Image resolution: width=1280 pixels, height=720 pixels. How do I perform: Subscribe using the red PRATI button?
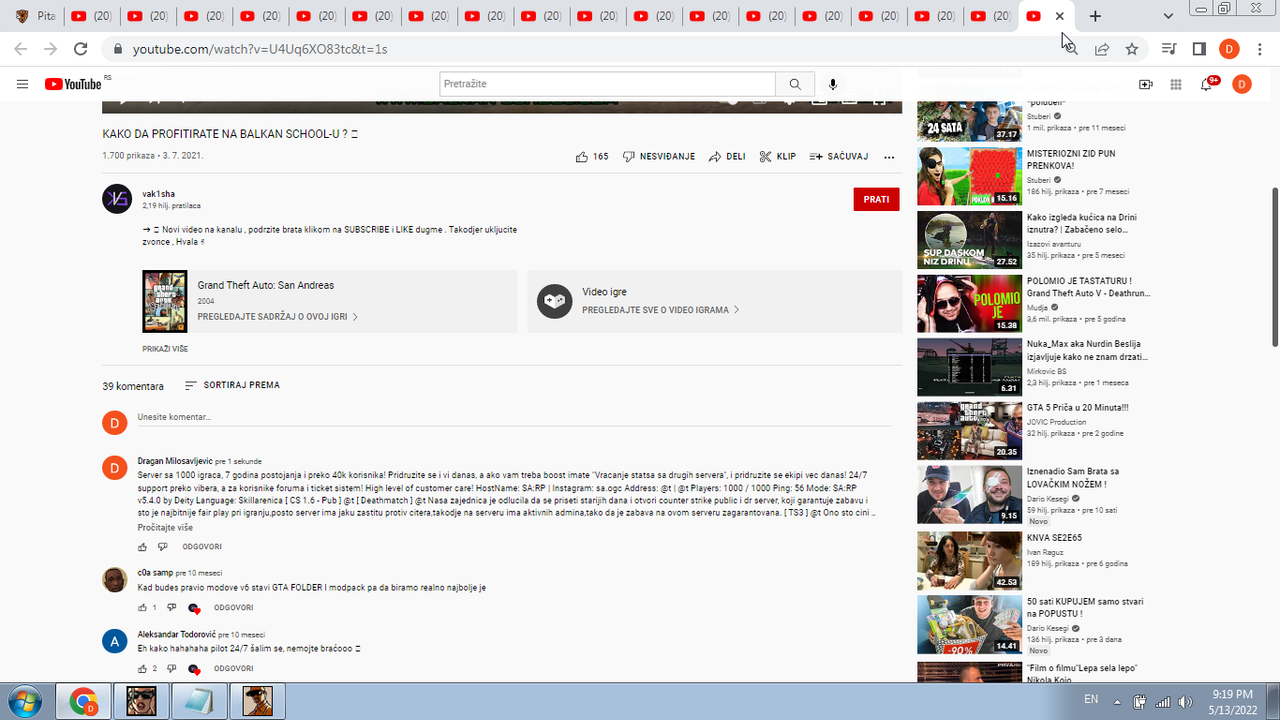coord(876,199)
